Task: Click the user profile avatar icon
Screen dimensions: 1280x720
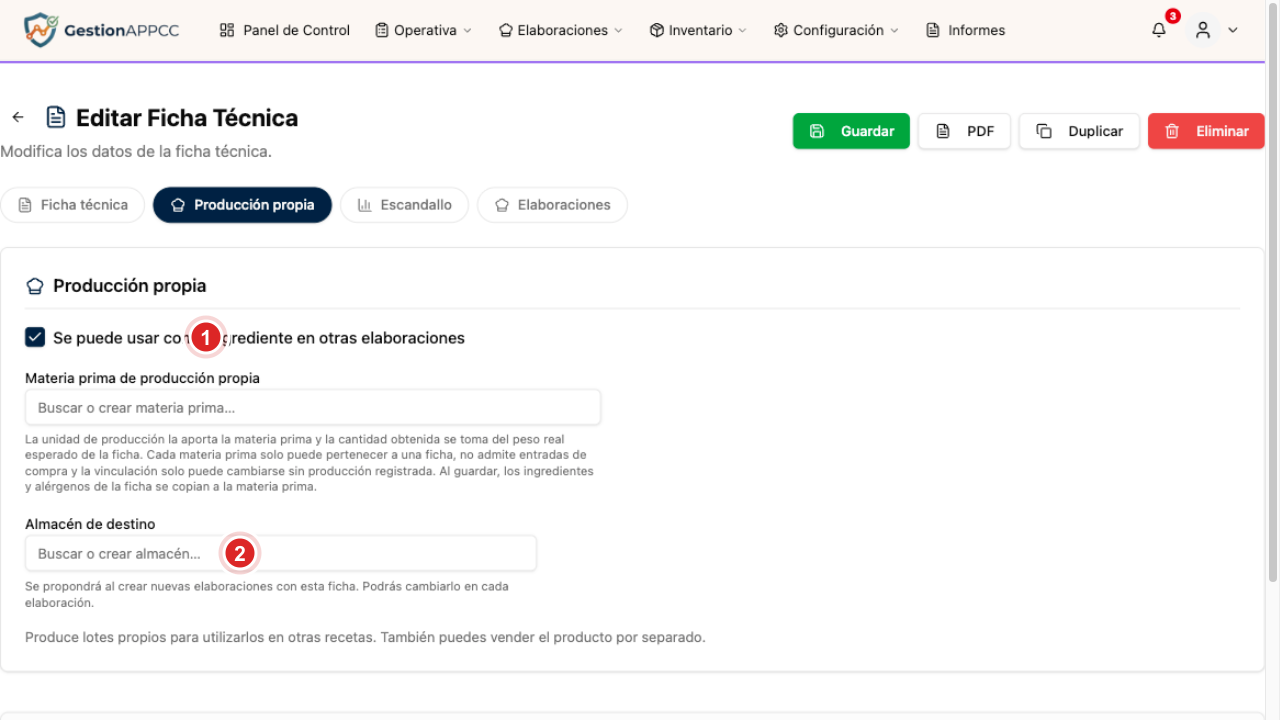Action: pos(1203,30)
